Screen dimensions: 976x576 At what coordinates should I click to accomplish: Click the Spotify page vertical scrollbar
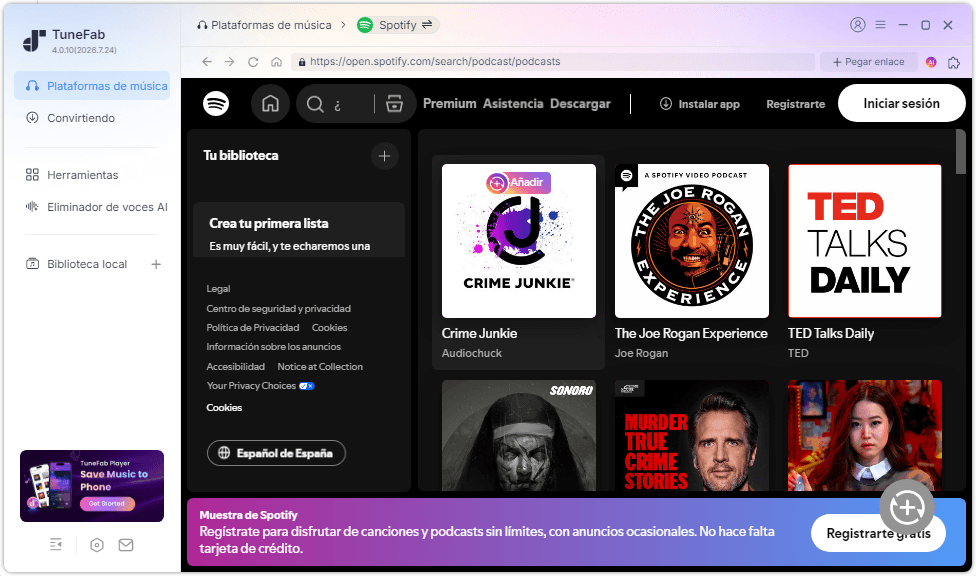(961, 152)
